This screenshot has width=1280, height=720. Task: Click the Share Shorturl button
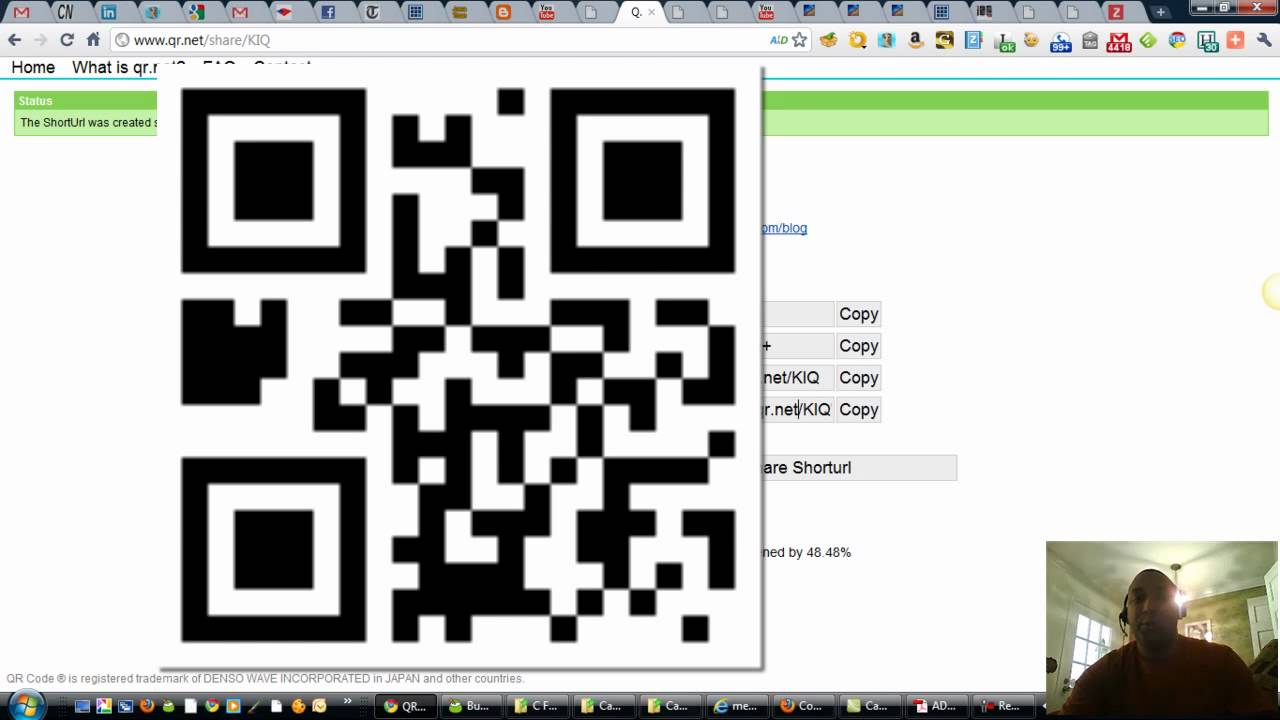[858, 468]
